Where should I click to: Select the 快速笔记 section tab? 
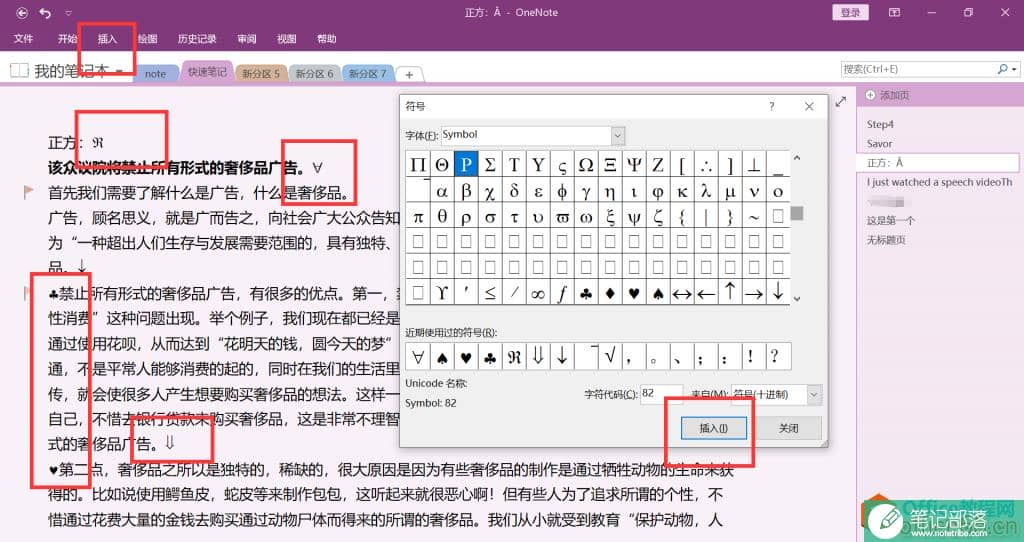(x=206, y=72)
